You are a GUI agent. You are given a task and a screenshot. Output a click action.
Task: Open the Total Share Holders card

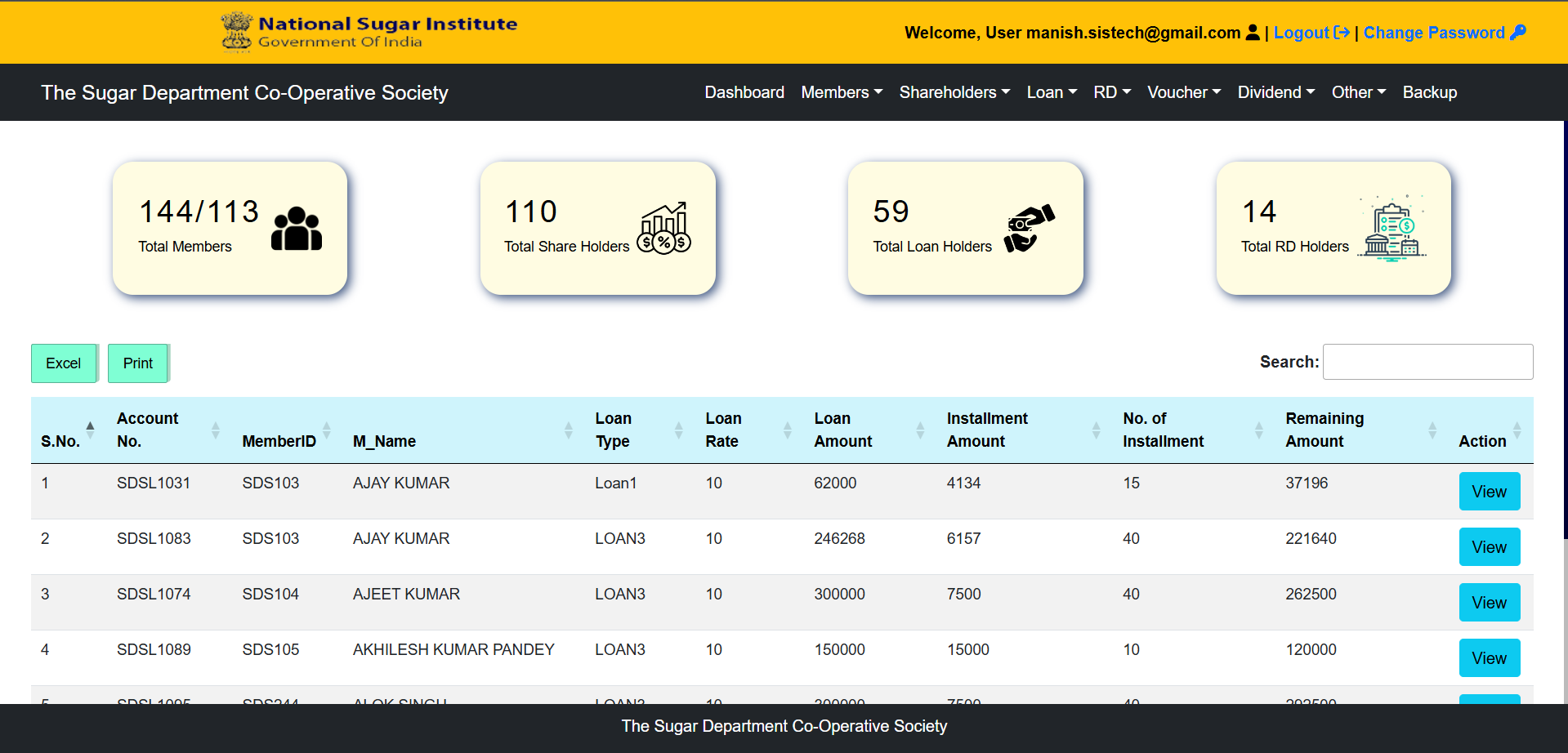[598, 228]
